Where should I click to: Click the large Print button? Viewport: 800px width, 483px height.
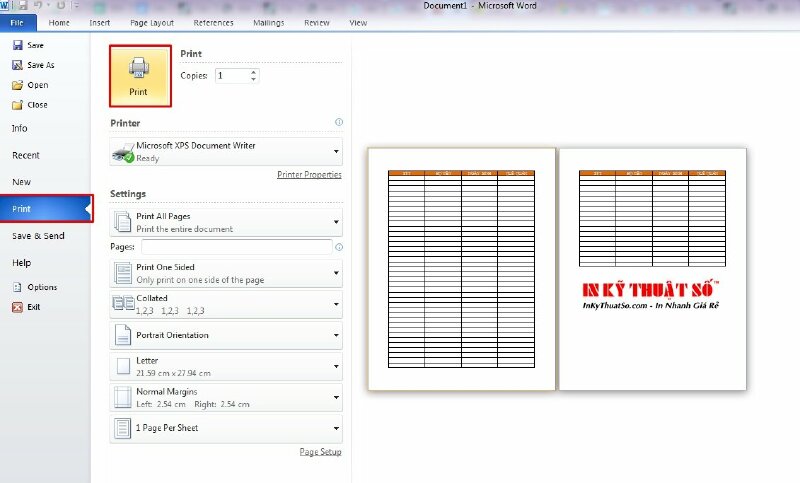click(140, 75)
